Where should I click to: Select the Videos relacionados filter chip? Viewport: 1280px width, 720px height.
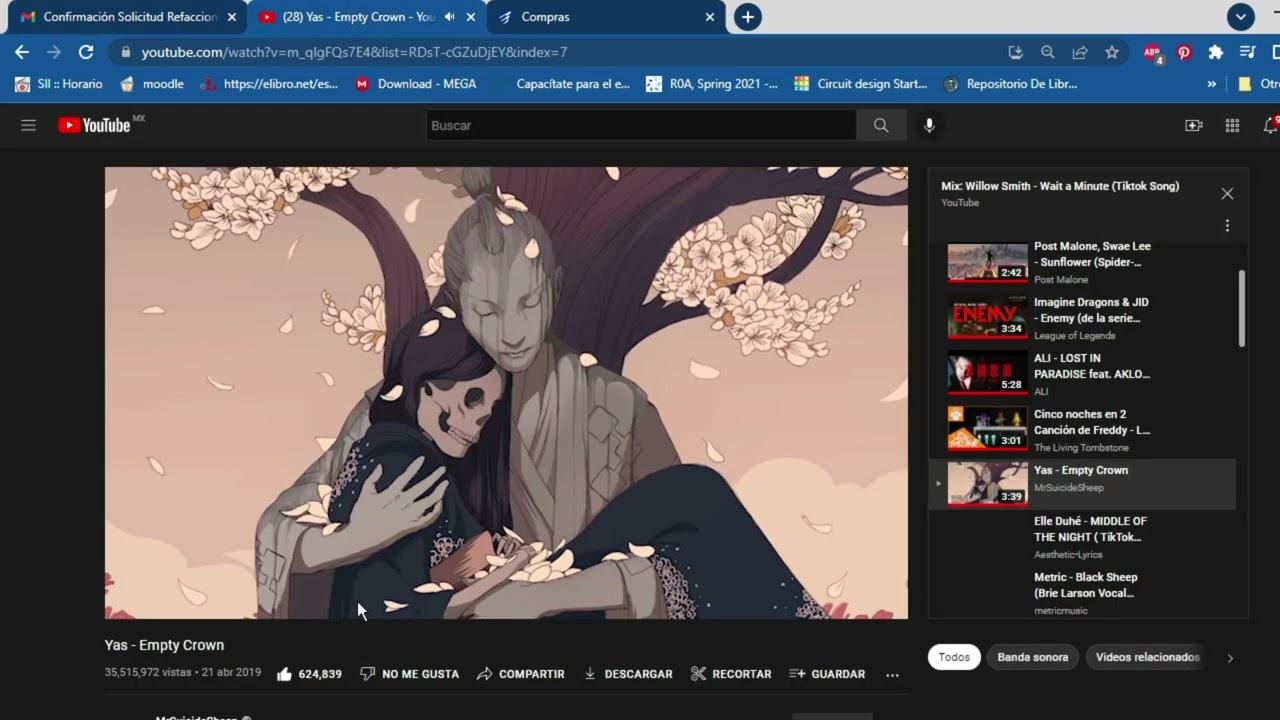point(1147,657)
